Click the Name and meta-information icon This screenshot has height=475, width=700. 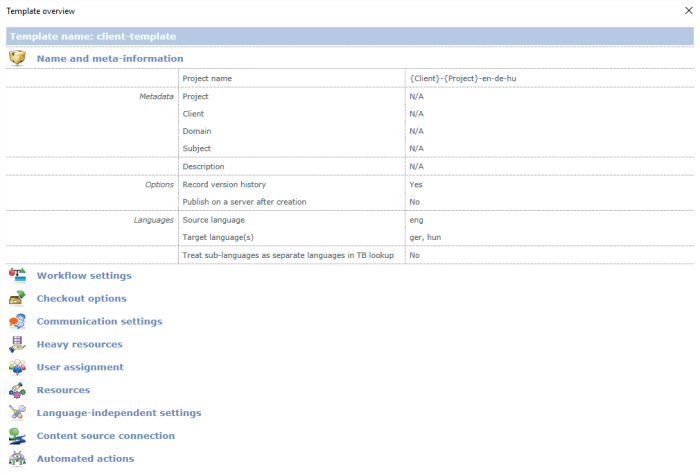(x=17, y=59)
